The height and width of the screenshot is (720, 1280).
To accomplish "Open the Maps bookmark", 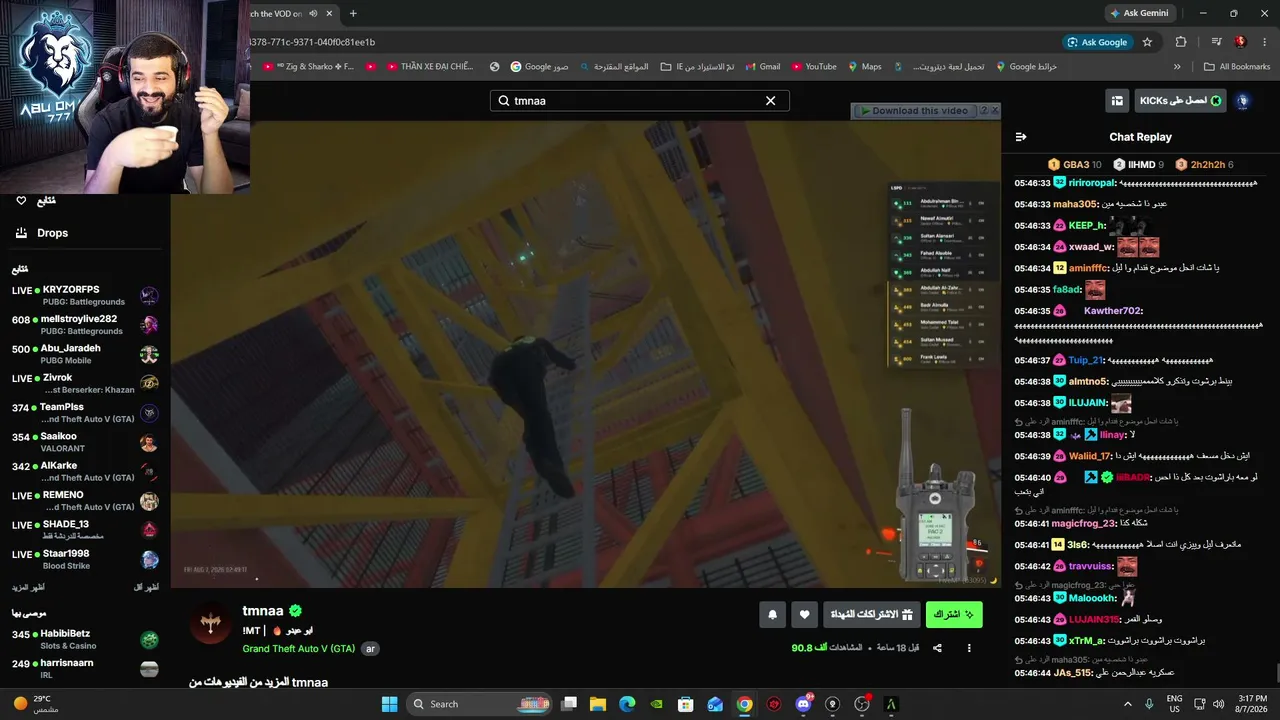I will click(x=865, y=67).
